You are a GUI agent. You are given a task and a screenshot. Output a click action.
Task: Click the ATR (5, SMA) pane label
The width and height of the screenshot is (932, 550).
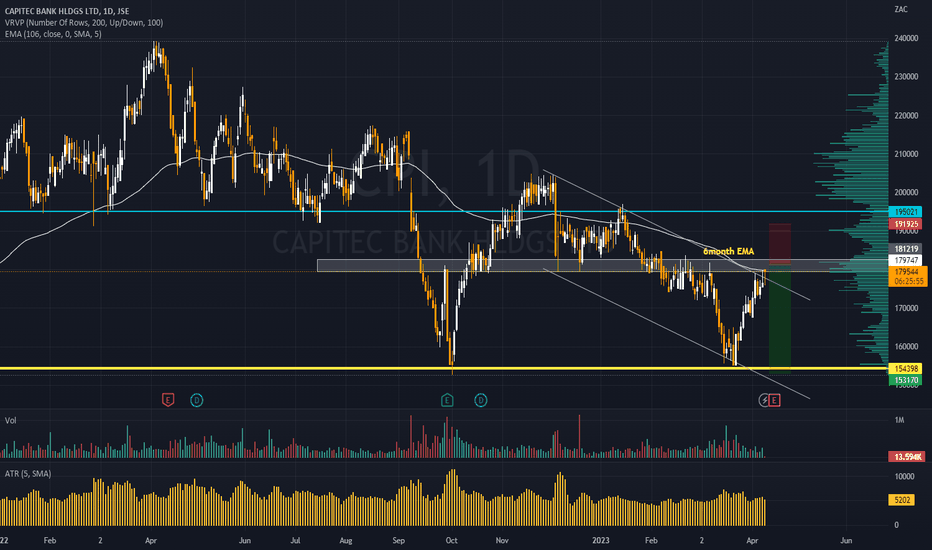point(28,474)
